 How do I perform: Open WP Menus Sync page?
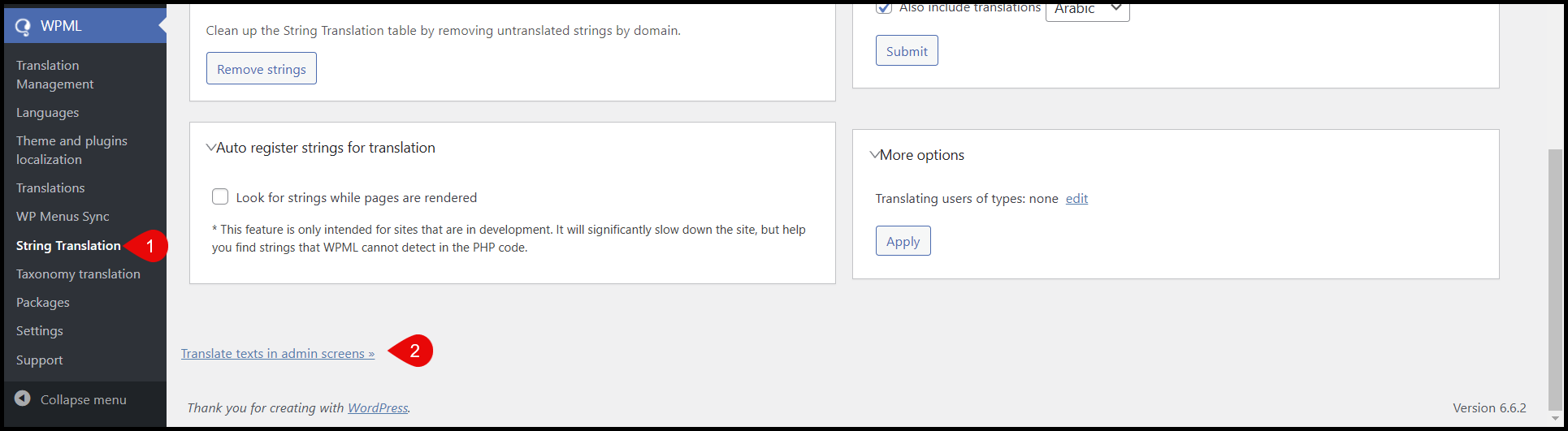[63, 216]
